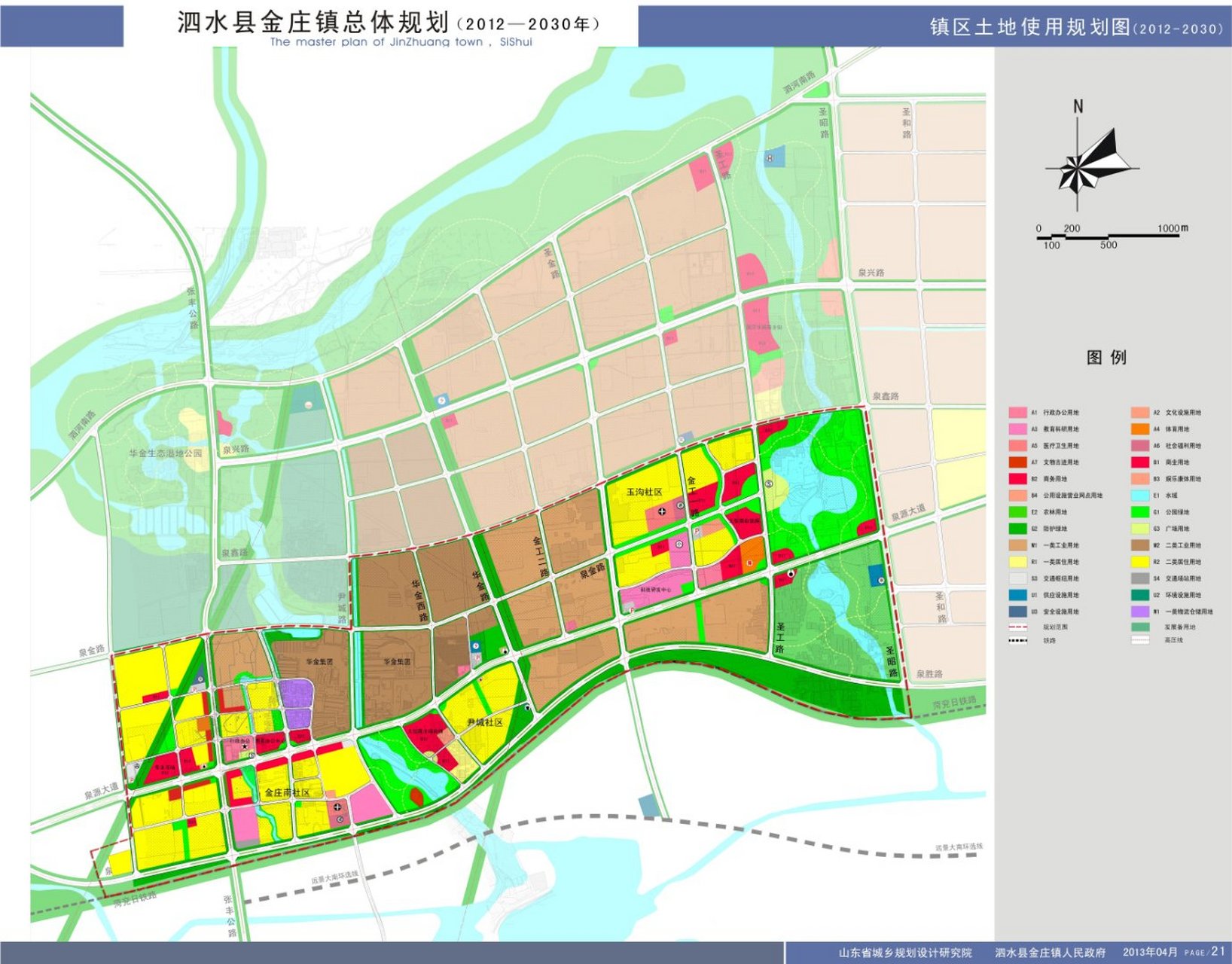This screenshot has height=964, width=1232.
Task: Click the A6 社会福利用地 legend swatch
Action: pyautogui.click(x=1140, y=446)
